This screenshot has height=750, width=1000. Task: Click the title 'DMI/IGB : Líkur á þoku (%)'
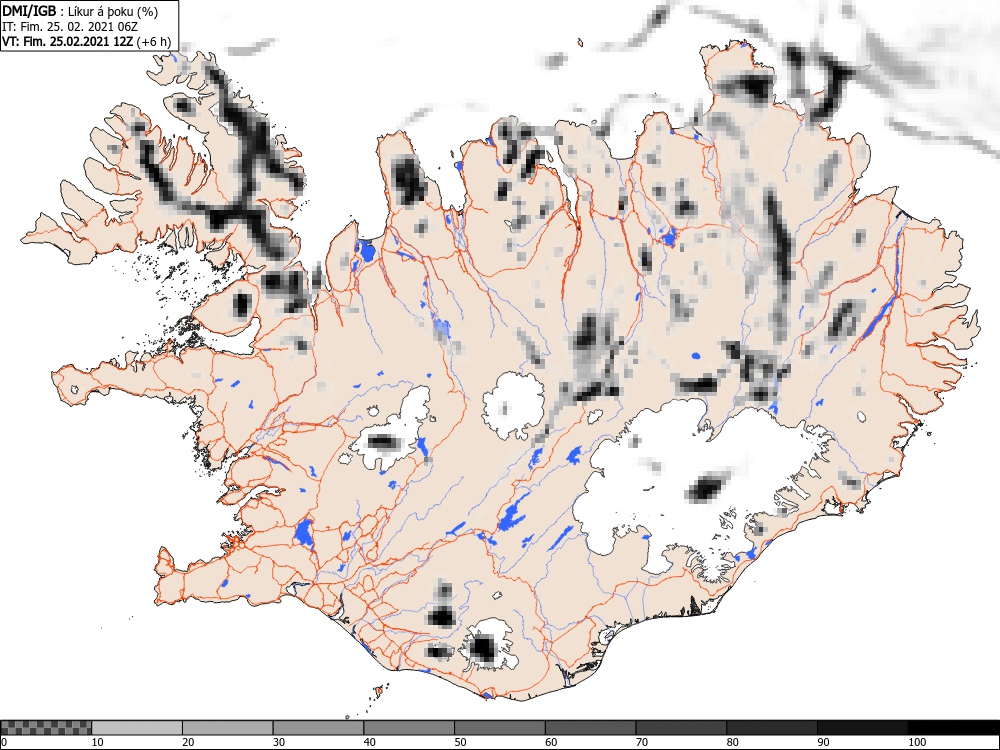point(80,11)
